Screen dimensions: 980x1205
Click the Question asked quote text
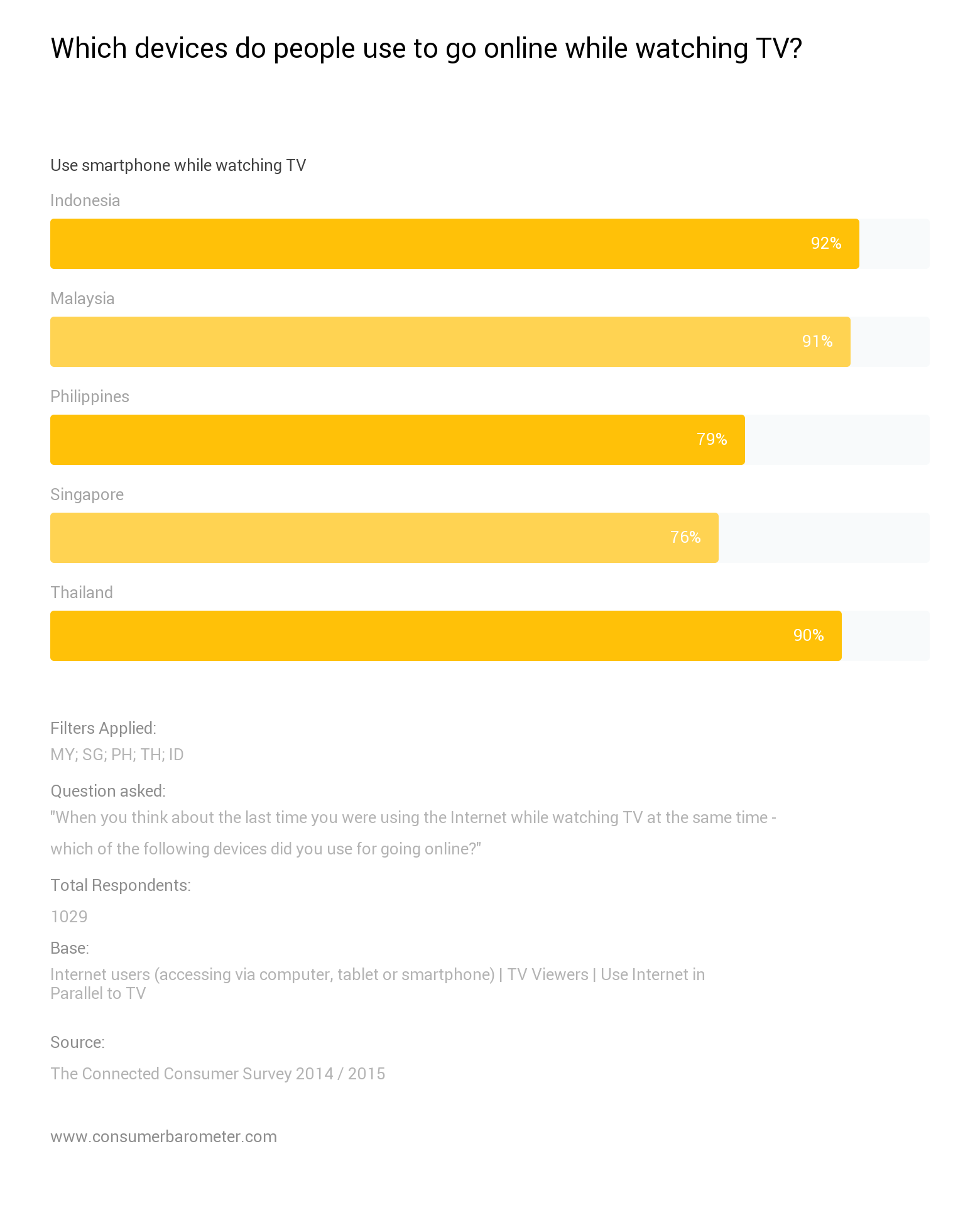click(x=413, y=817)
